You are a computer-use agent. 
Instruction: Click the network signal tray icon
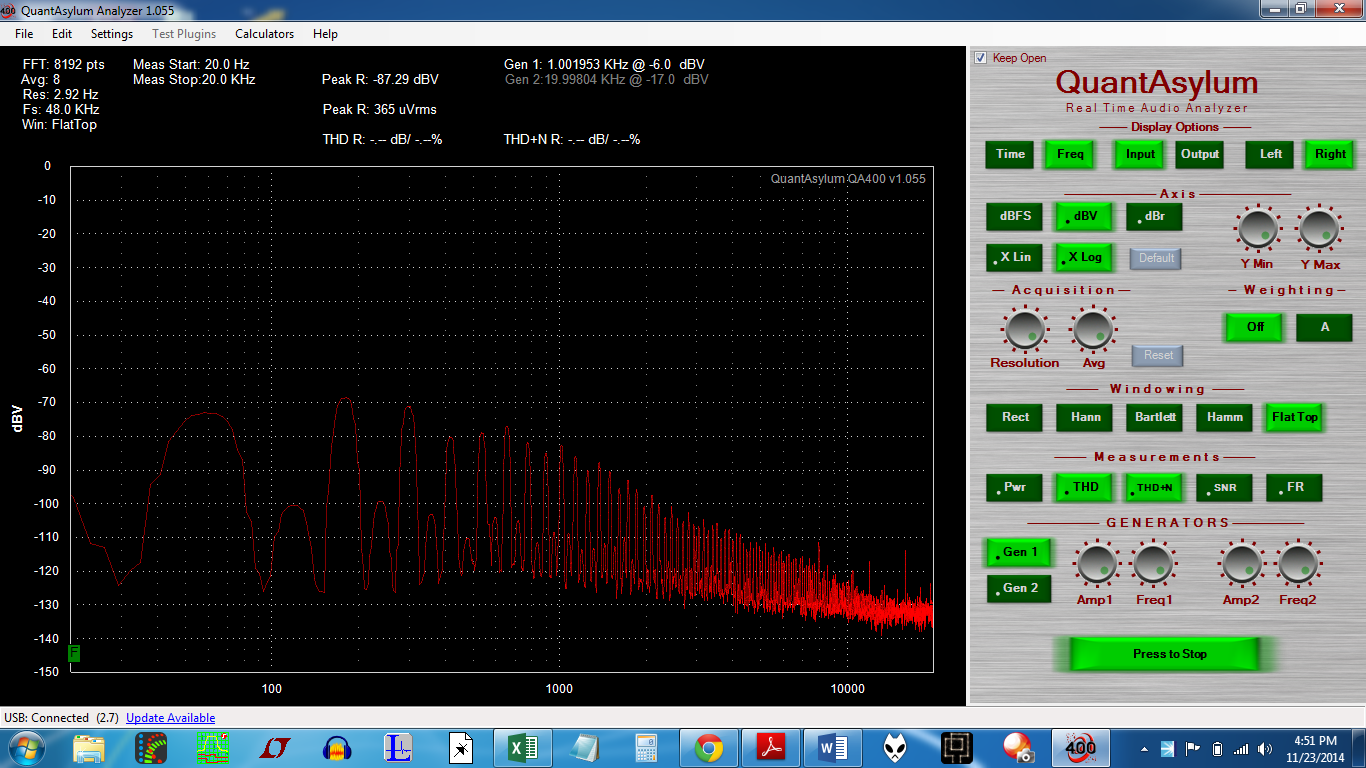coord(1241,748)
